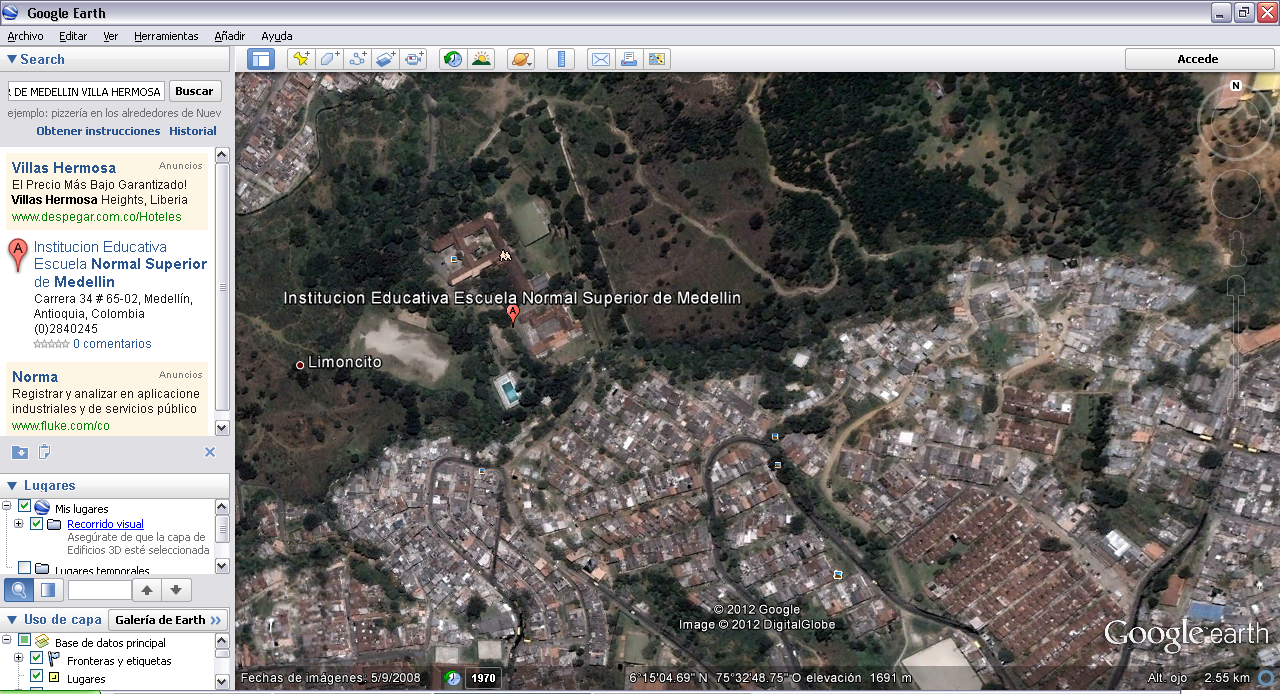1280x694 pixels.
Task: Add a placemark with the pushpin icon
Action: click(300, 59)
